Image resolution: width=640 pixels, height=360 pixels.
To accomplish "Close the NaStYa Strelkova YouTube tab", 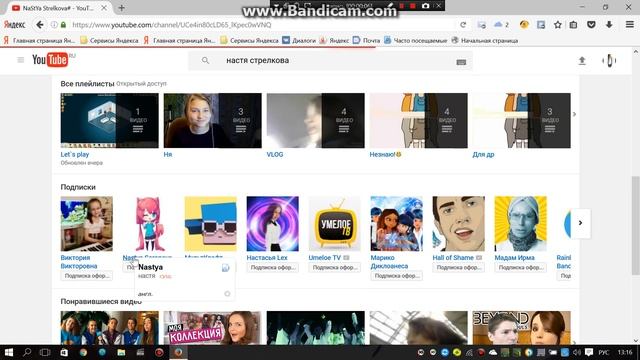I will point(104,8).
